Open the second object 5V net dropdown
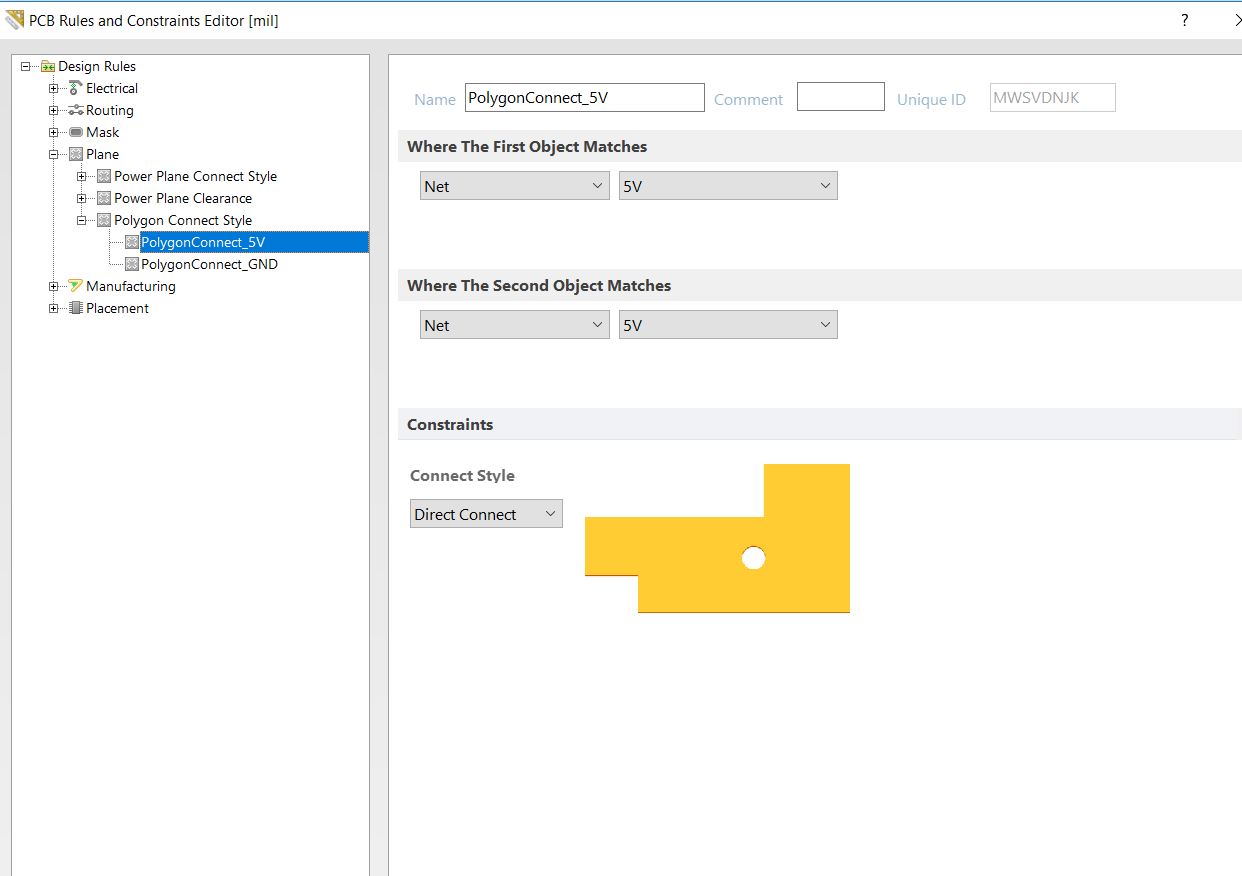 728,325
